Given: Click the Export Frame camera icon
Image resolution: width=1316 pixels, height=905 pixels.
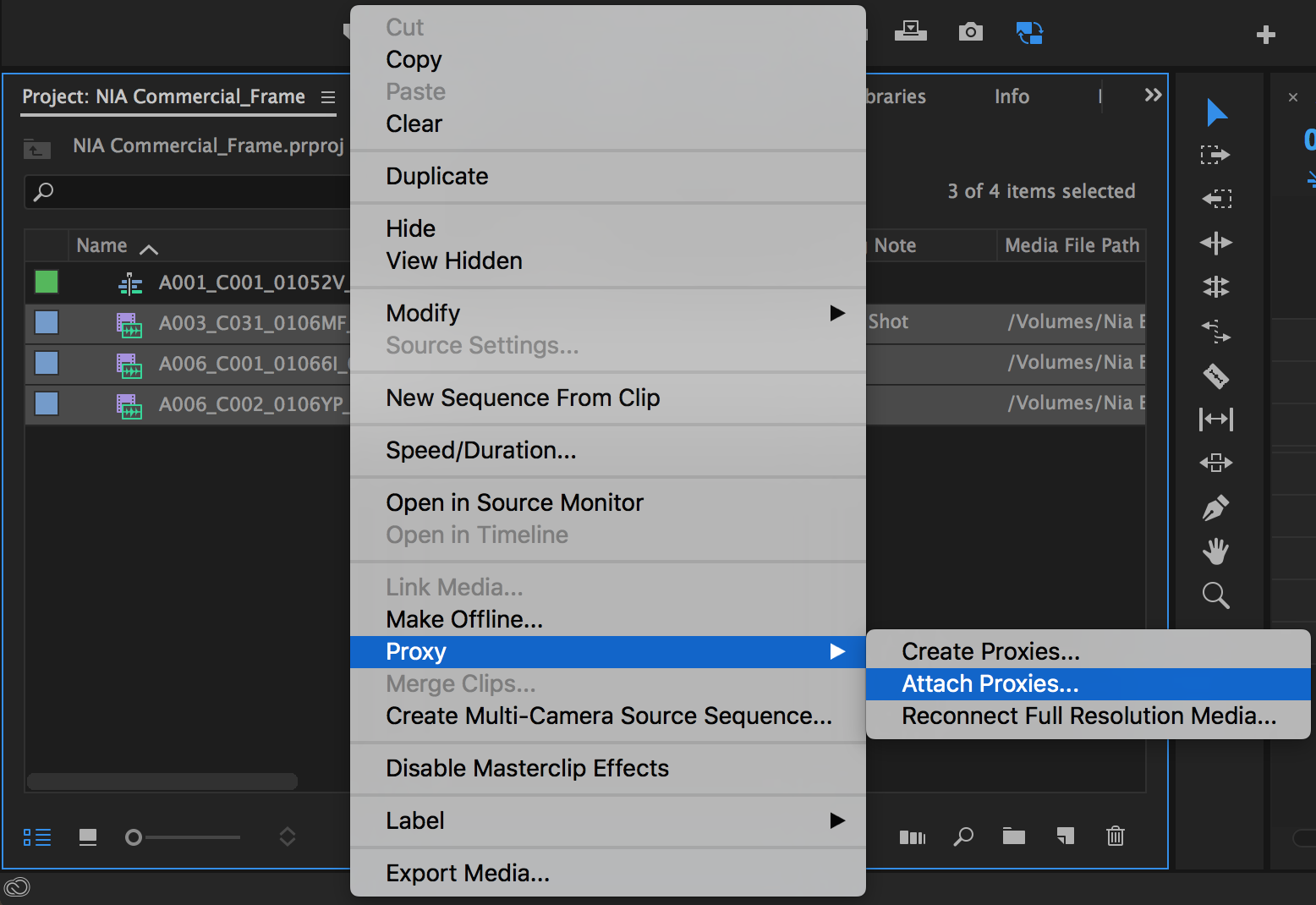Looking at the screenshot, I should click(x=971, y=32).
